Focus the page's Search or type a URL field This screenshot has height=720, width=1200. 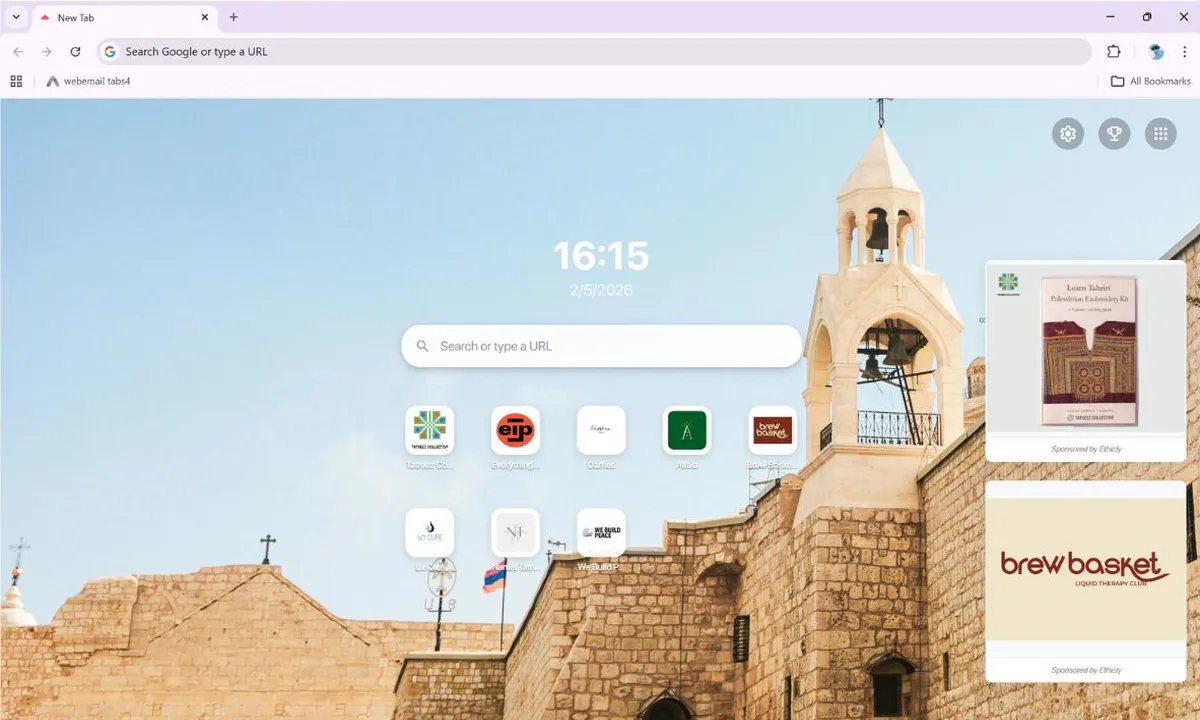click(602, 346)
